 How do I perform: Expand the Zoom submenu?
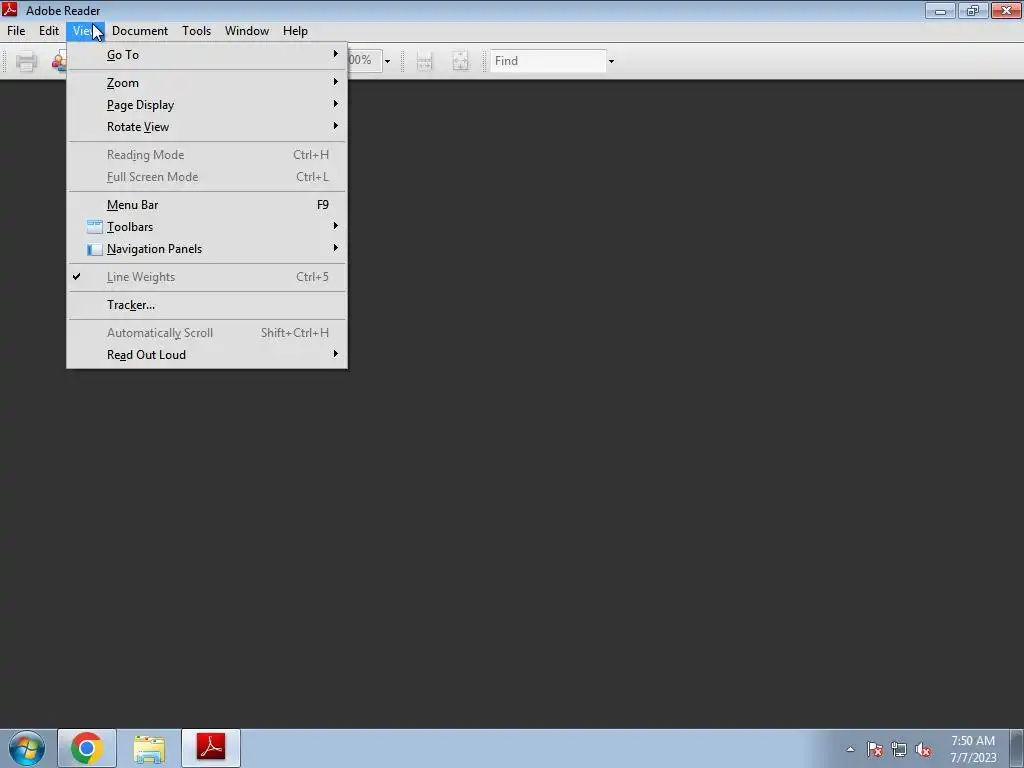click(x=207, y=83)
